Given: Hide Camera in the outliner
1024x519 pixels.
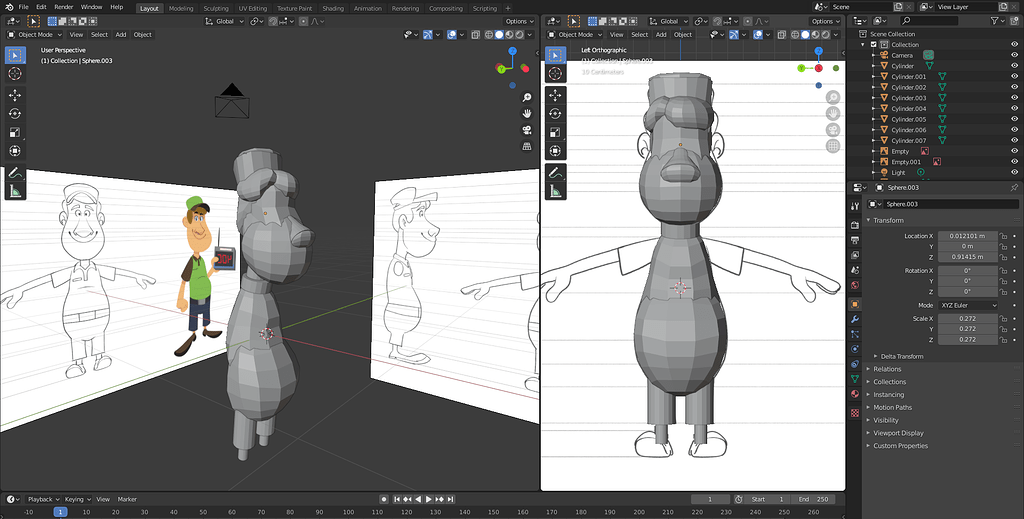Looking at the screenshot, I should tap(1014, 55).
